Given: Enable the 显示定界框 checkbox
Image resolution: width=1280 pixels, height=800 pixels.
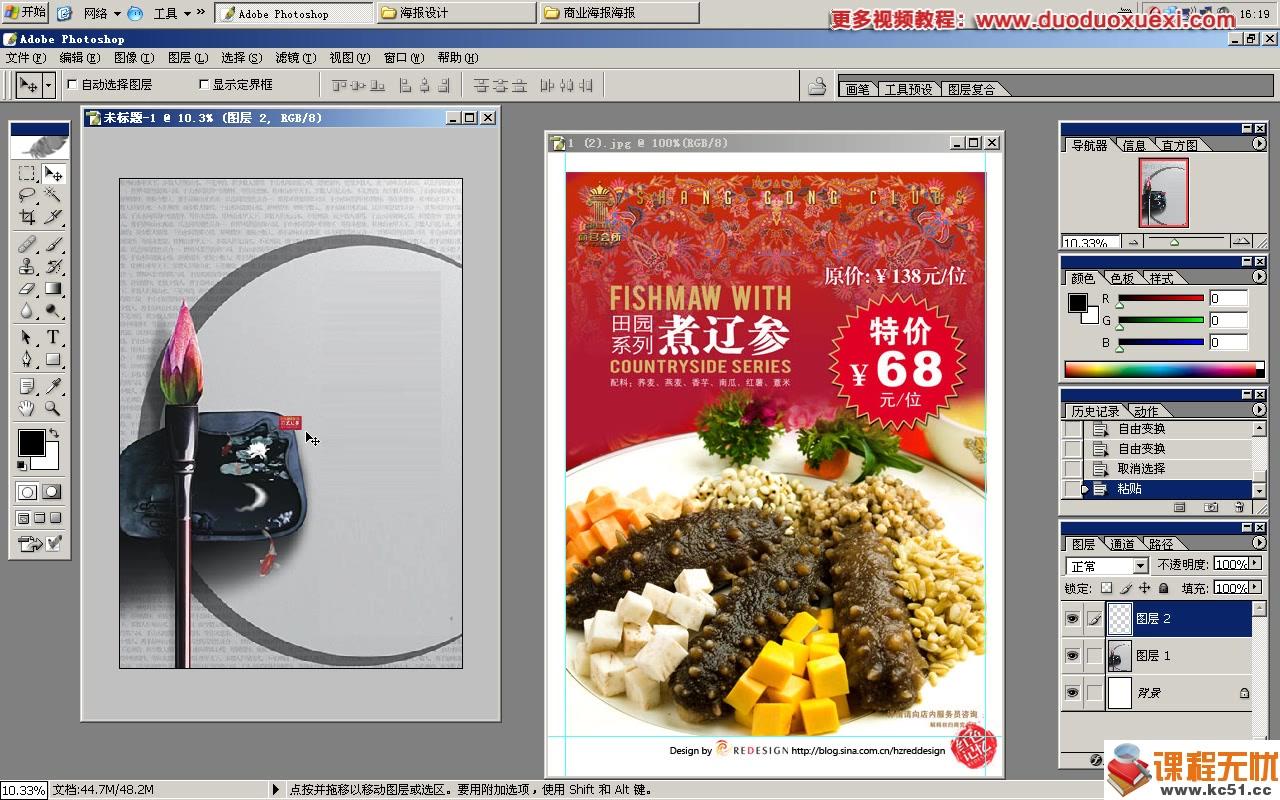Looking at the screenshot, I should (204, 85).
